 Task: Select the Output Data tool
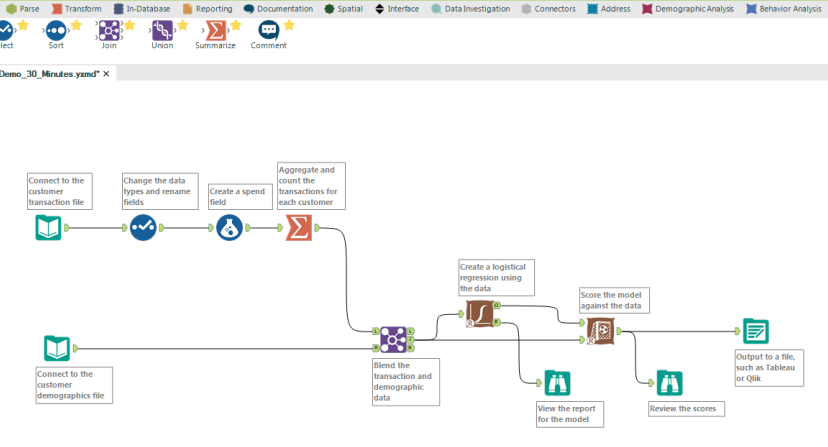coord(756,331)
